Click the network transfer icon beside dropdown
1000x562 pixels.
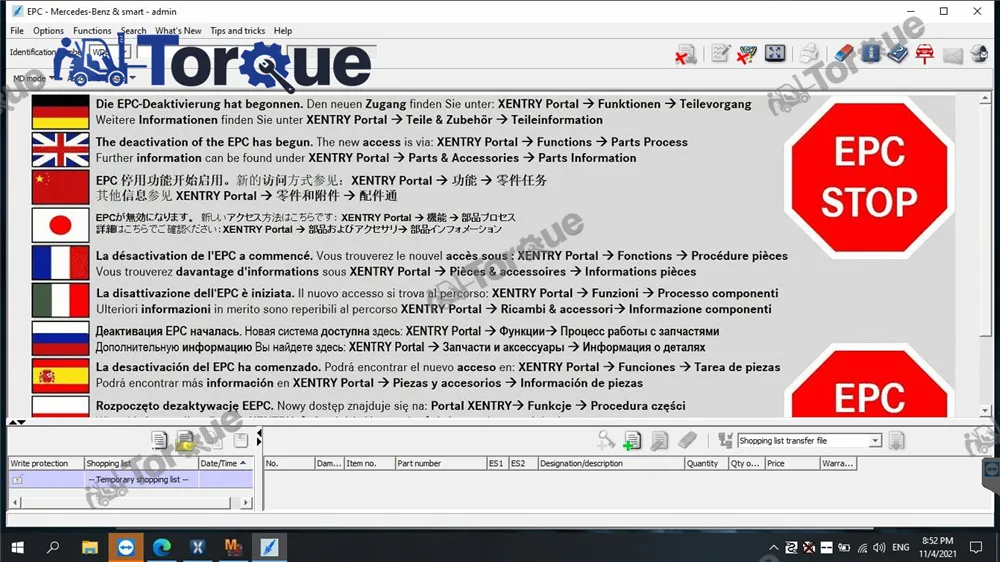pyautogui.click(x=725, y=440)
